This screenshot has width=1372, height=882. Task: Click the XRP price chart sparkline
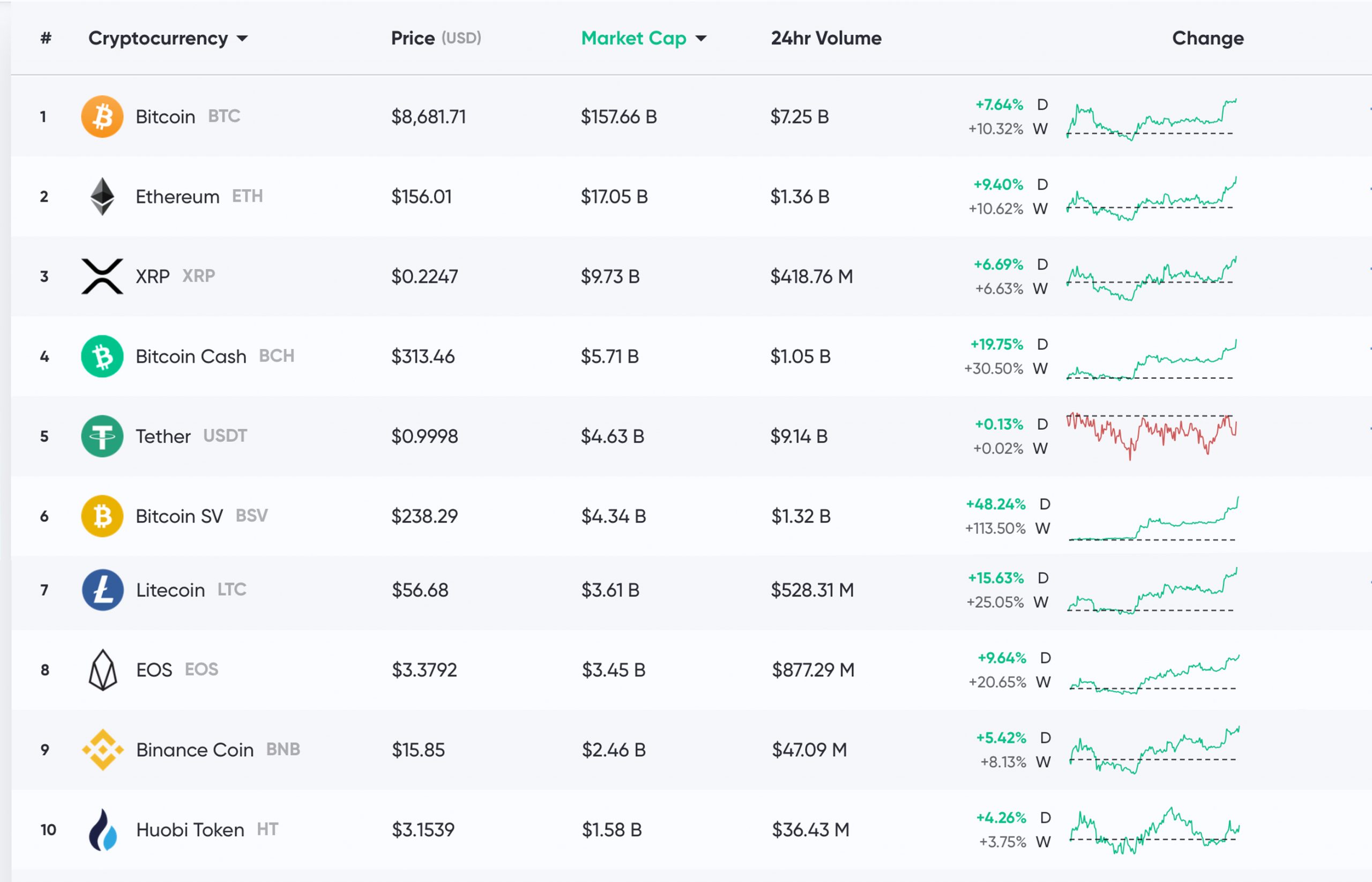click(x=1151, y=279)
